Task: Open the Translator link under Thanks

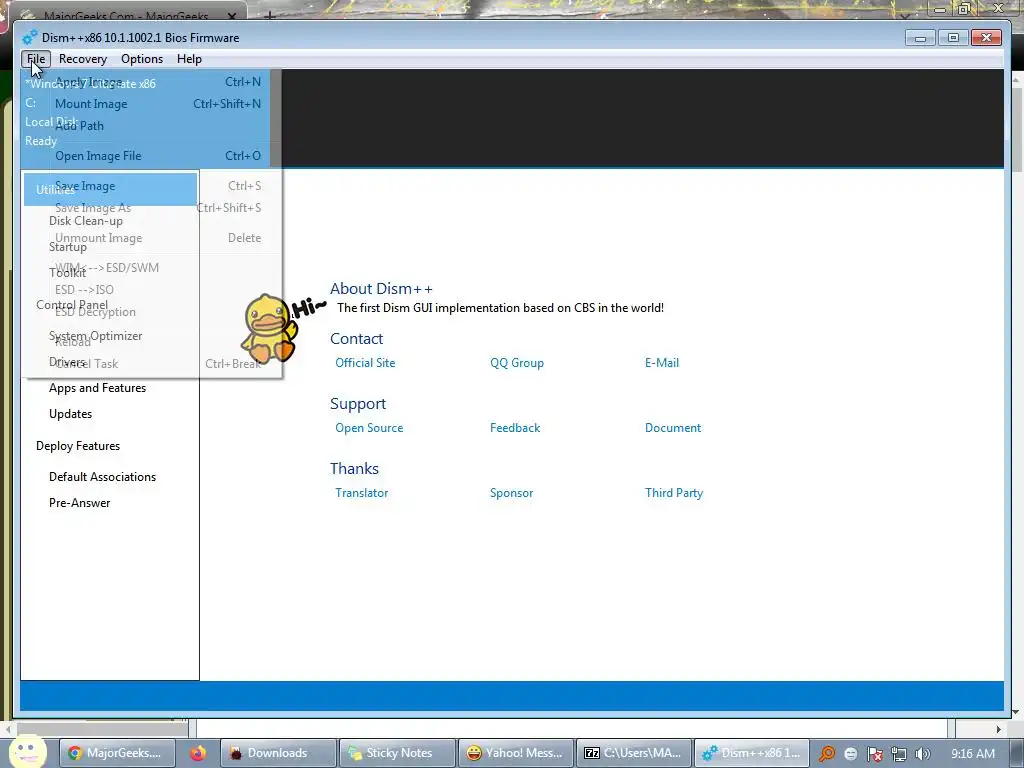Action: click(361, 493)
